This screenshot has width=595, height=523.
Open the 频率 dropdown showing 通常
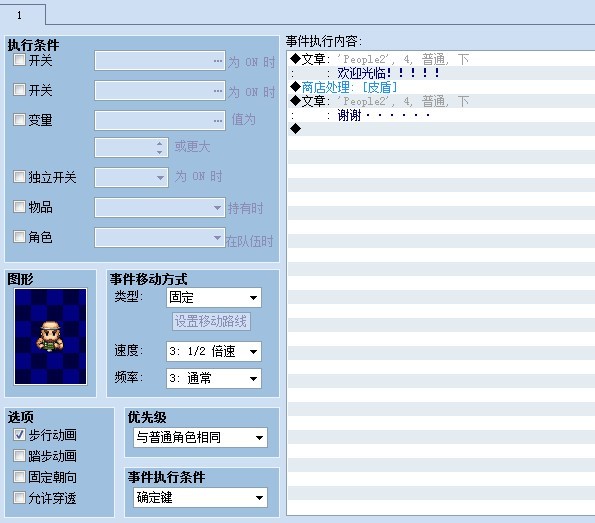tap(214, 378)
